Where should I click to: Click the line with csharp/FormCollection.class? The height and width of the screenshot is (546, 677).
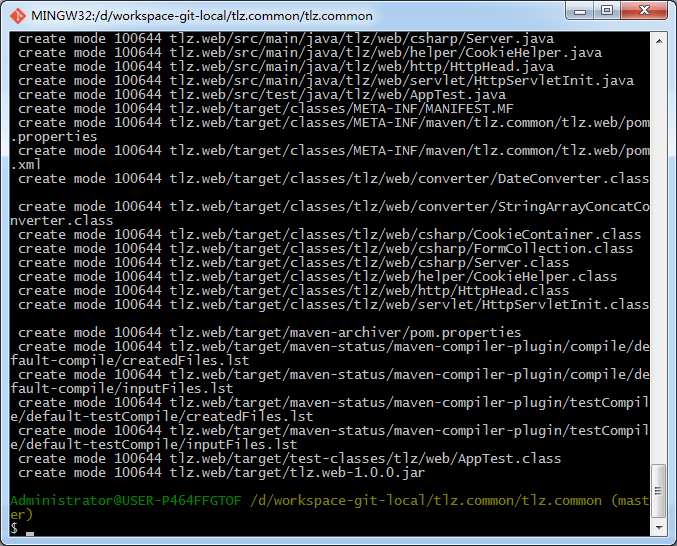point(326,249)
